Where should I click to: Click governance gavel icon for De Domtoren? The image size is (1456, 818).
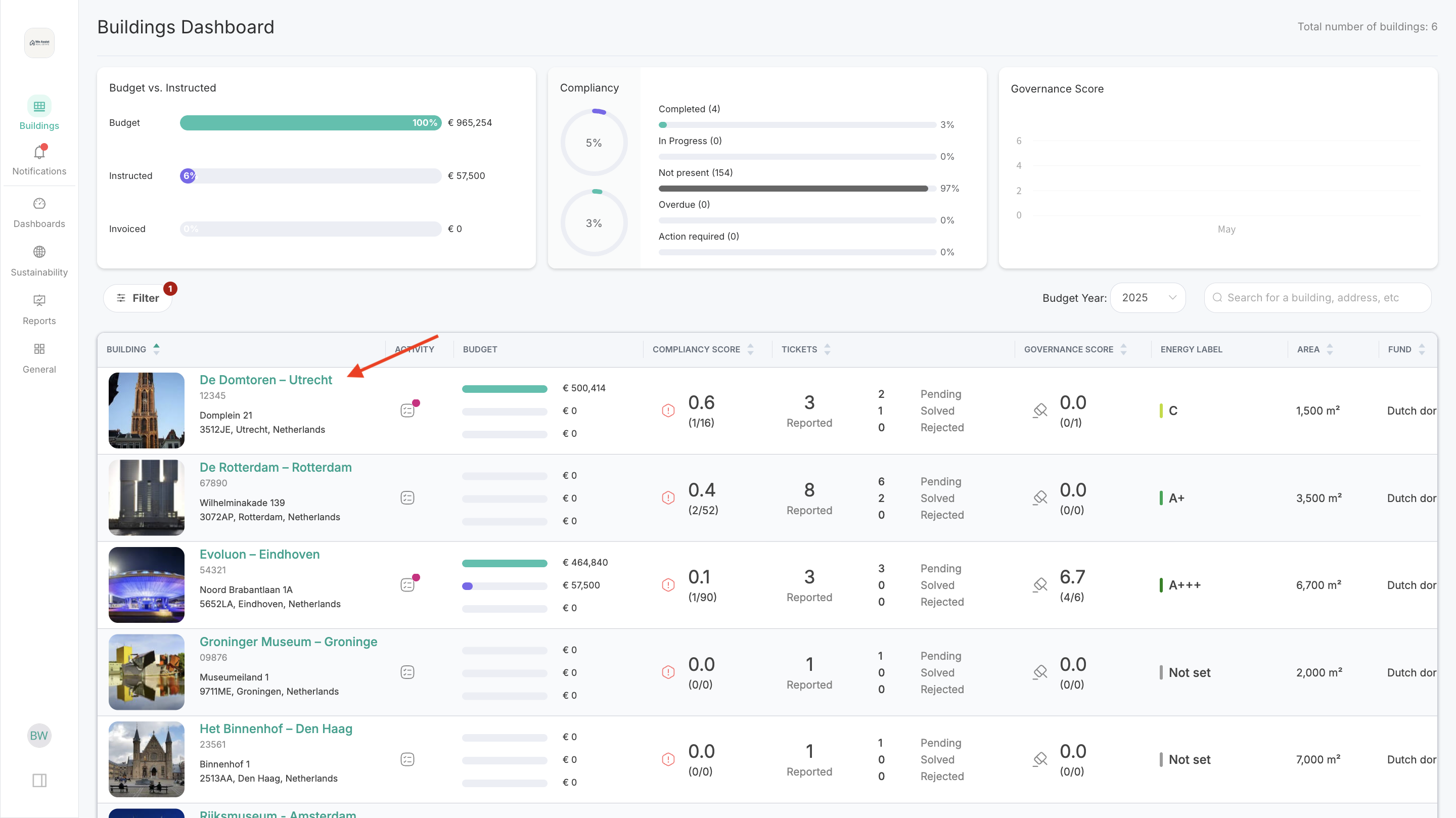[x=1040, y=411]
